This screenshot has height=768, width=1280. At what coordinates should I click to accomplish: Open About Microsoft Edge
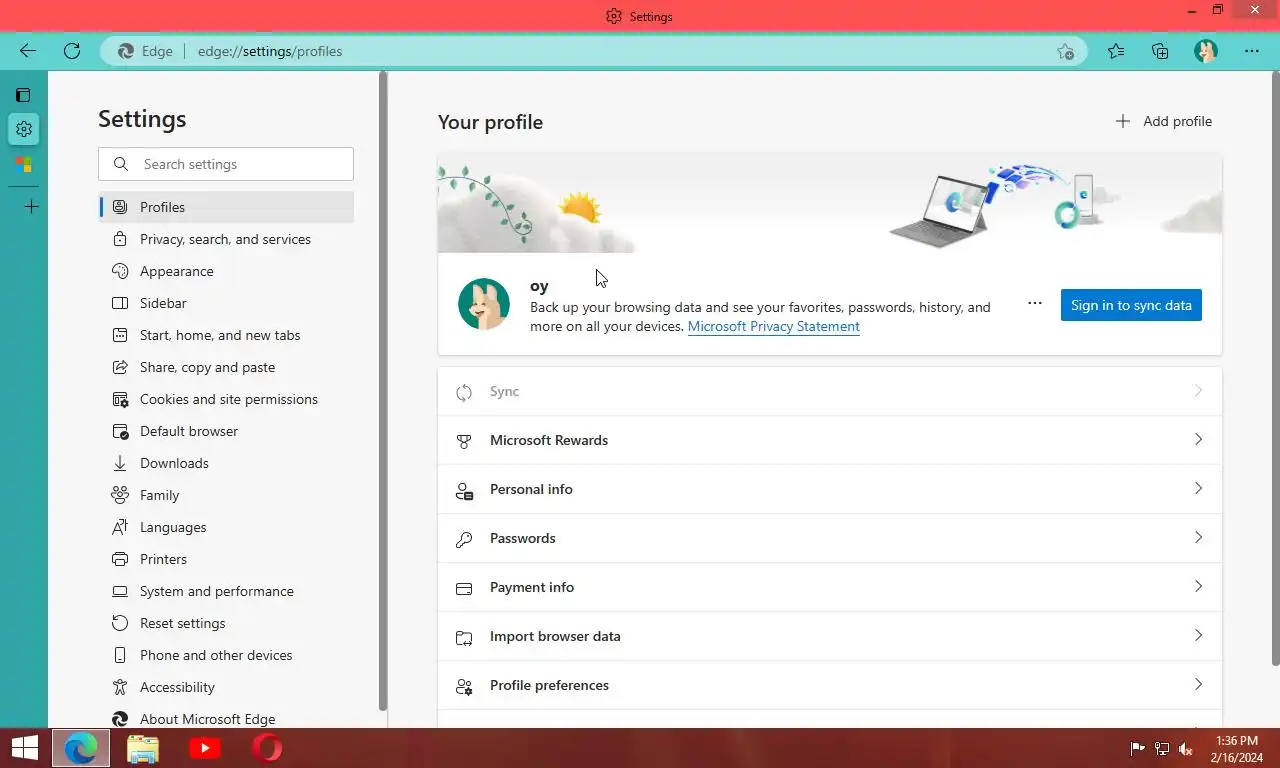point(226,718)
